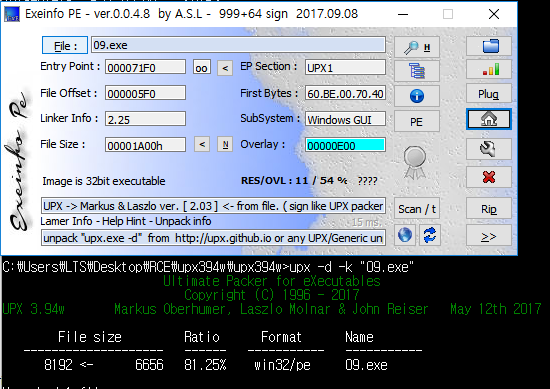The width and height of the screenshot is (550, 389).
Task: Open the section tree viewer icon
Action: 417,71
